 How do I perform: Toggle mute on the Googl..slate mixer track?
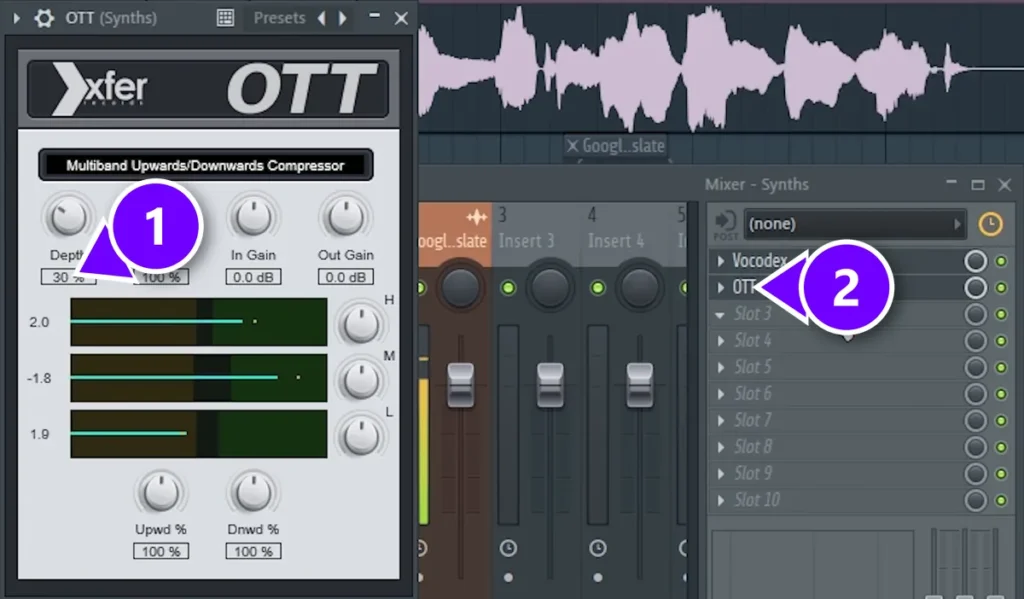coord(420,287)
